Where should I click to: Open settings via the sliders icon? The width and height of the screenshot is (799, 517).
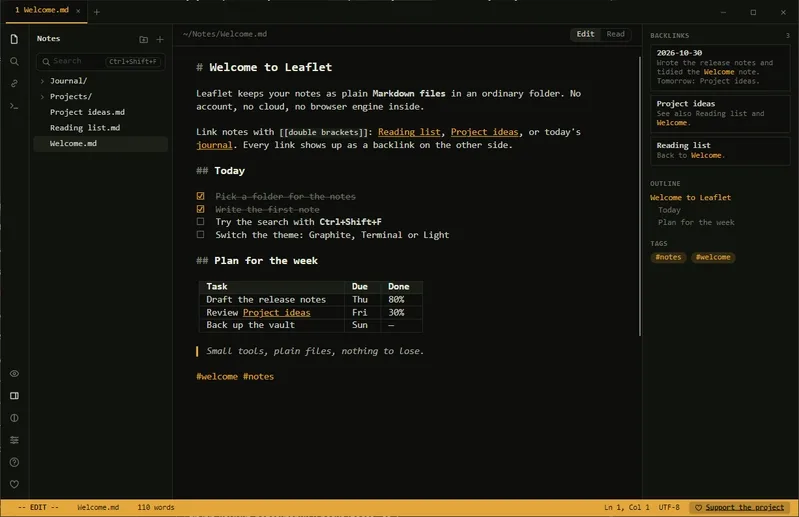click(14, 440)
